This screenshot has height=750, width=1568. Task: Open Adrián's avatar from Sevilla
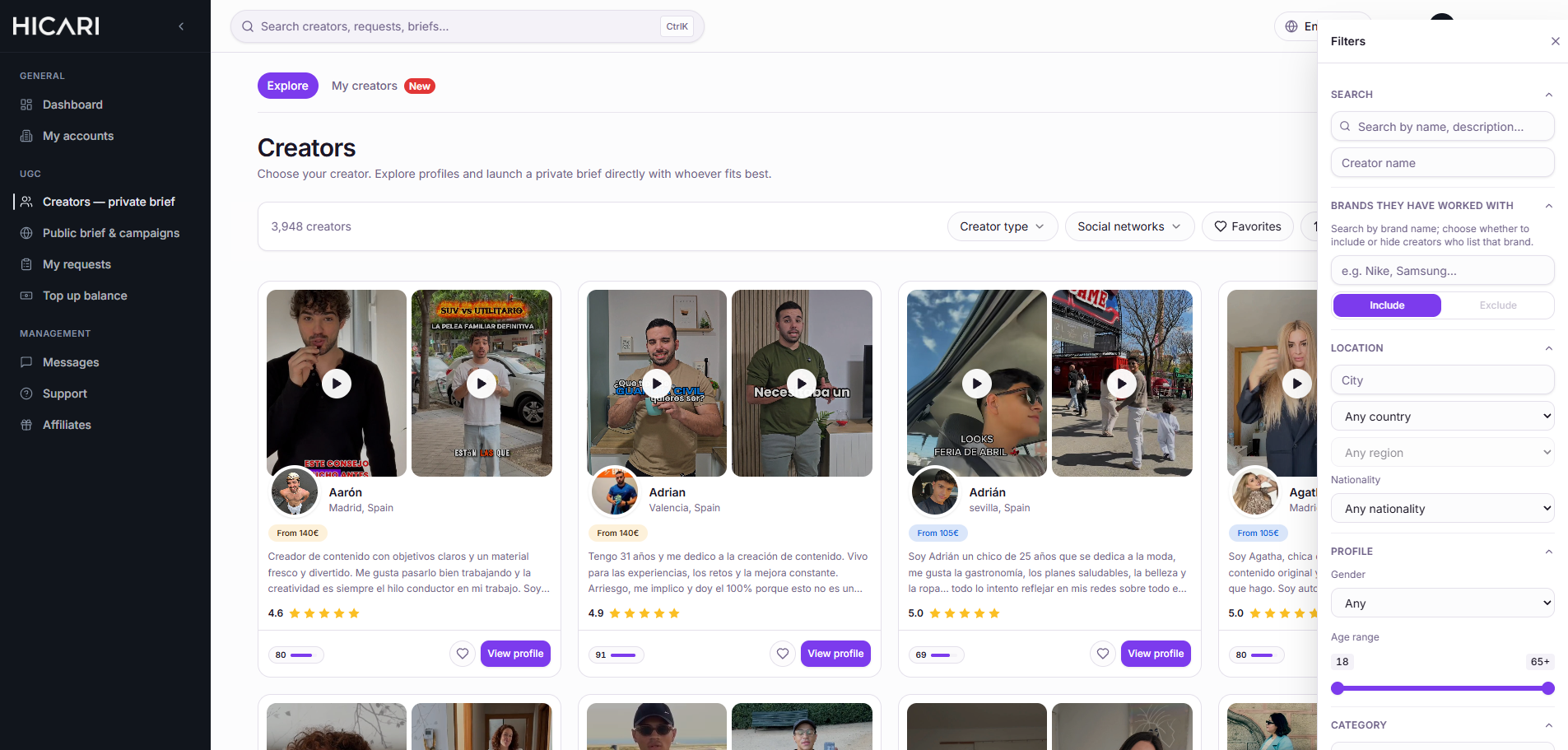[x=935, y=491]
